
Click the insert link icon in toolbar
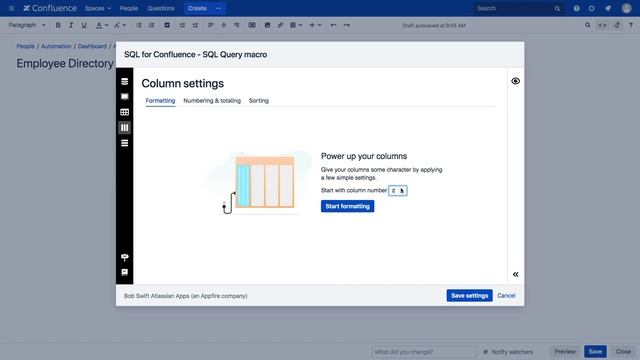click(280, 25)
